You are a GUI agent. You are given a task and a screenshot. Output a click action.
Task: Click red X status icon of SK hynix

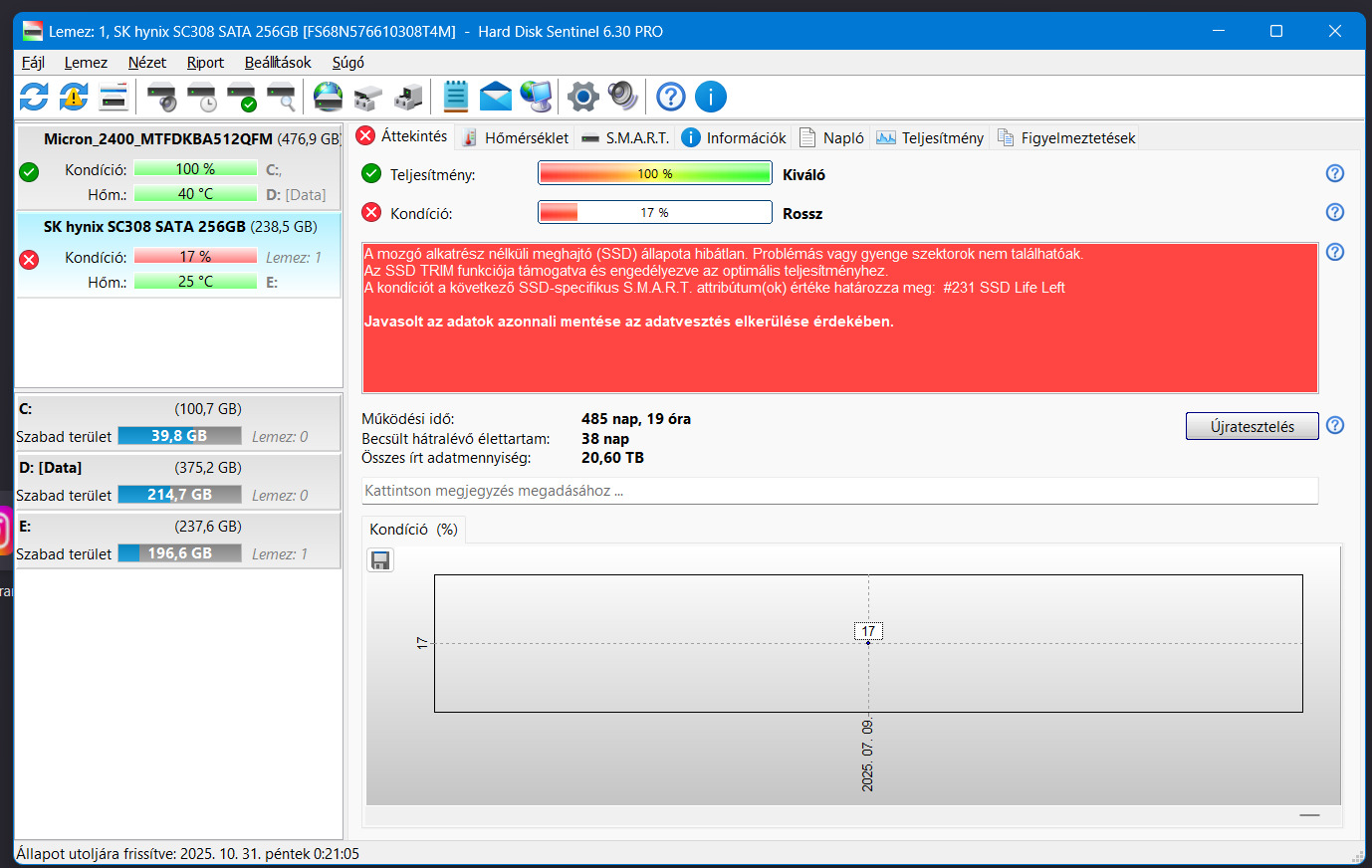tap(29, 260)
